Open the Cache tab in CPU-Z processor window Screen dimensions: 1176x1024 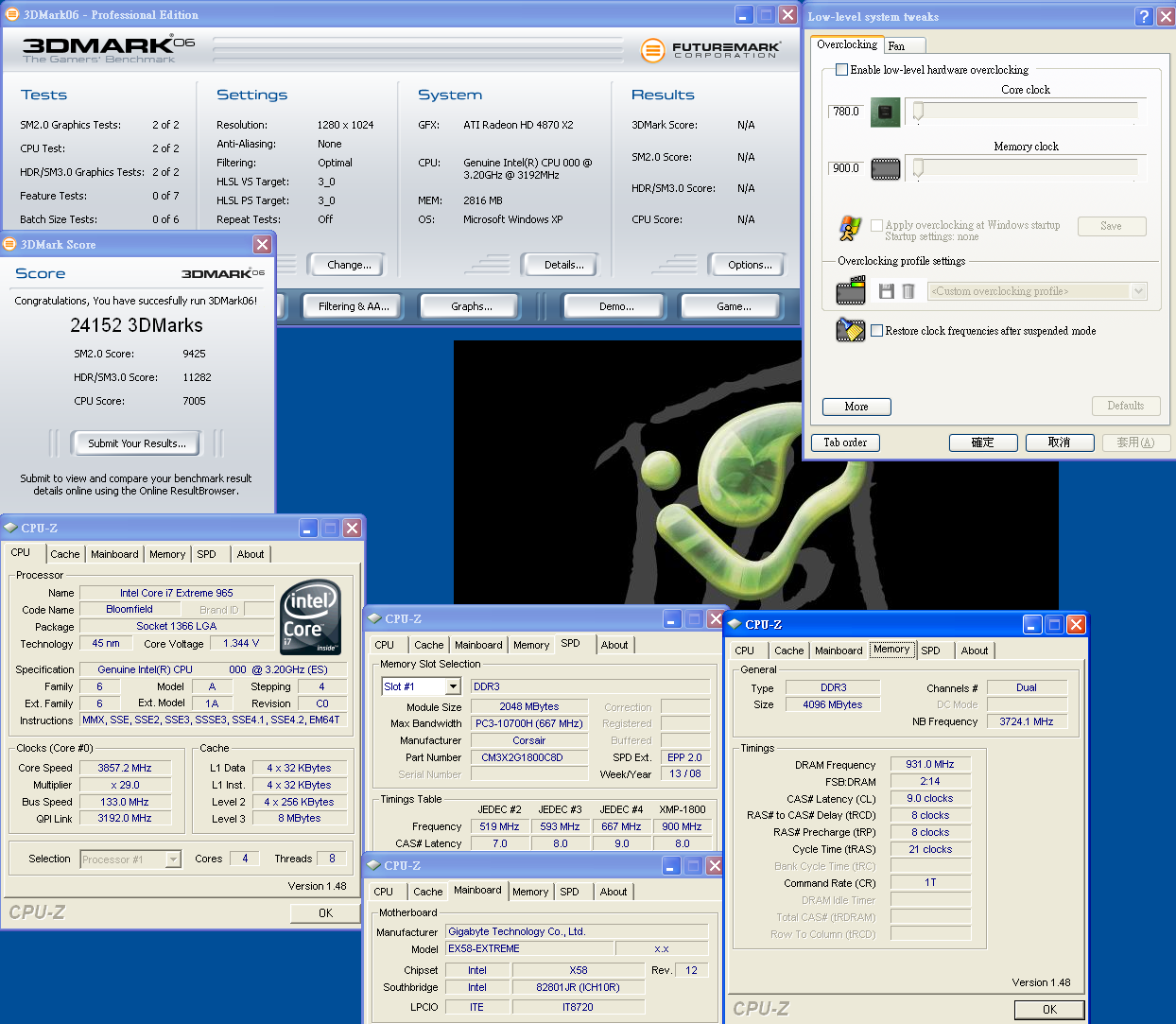[x=65, y=554]
